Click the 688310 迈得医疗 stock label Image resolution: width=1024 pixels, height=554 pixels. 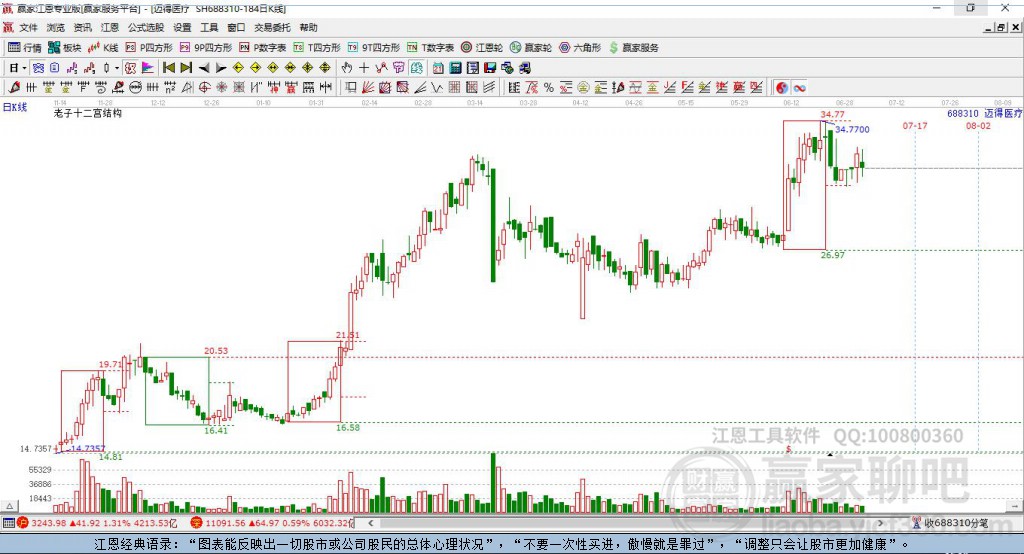[984, 114]
